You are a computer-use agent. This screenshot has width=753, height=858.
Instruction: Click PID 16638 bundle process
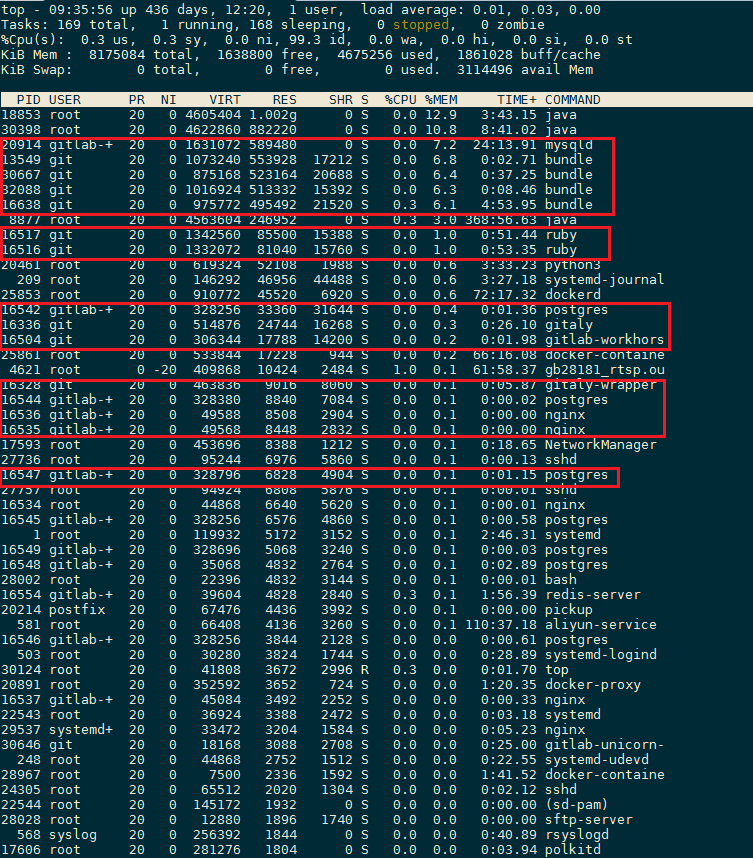coord(297,205)
